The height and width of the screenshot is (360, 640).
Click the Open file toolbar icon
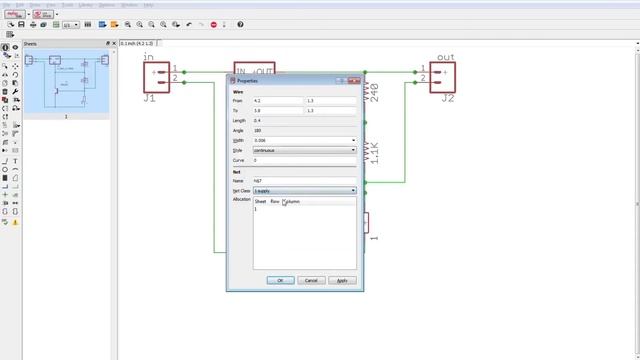11,24
